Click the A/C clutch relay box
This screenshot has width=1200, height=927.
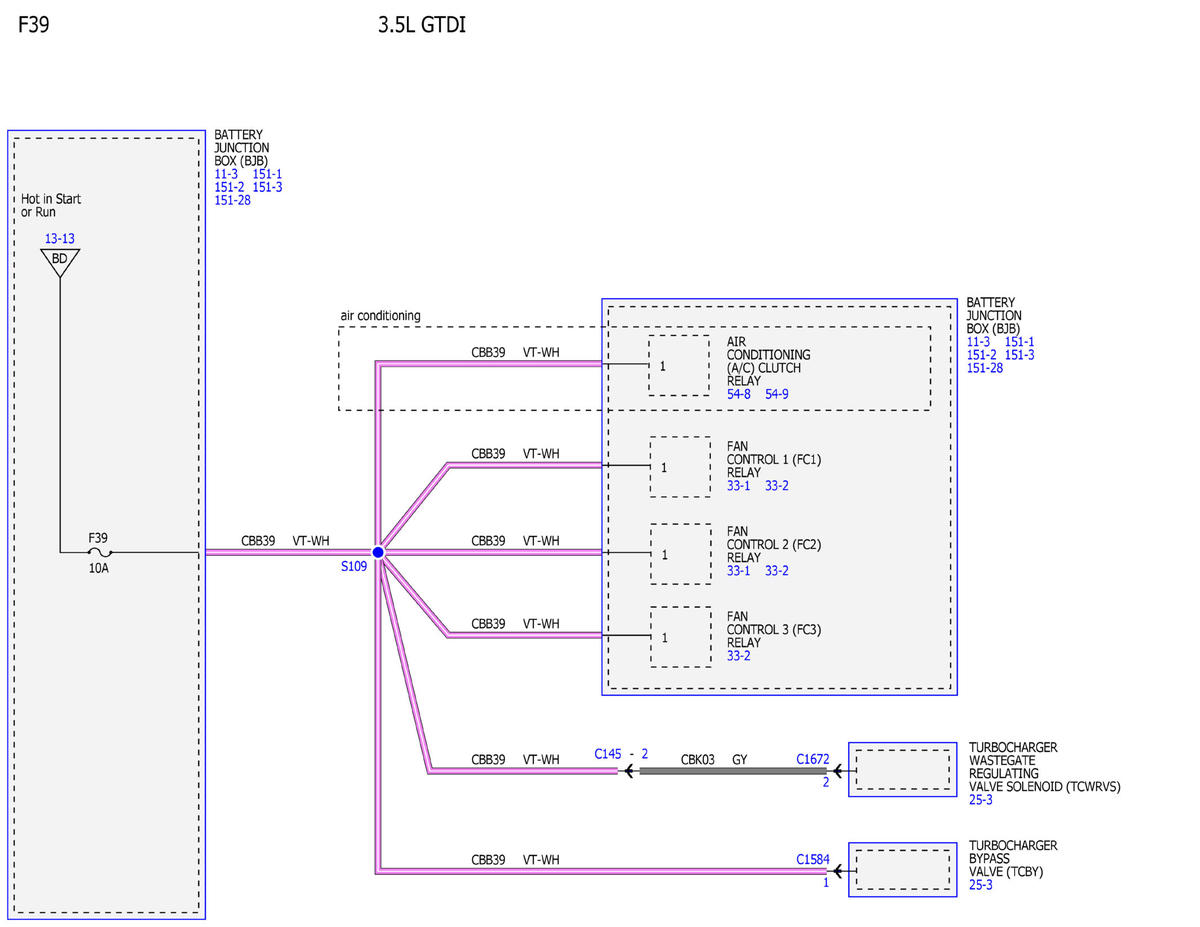tap(679, 366)
